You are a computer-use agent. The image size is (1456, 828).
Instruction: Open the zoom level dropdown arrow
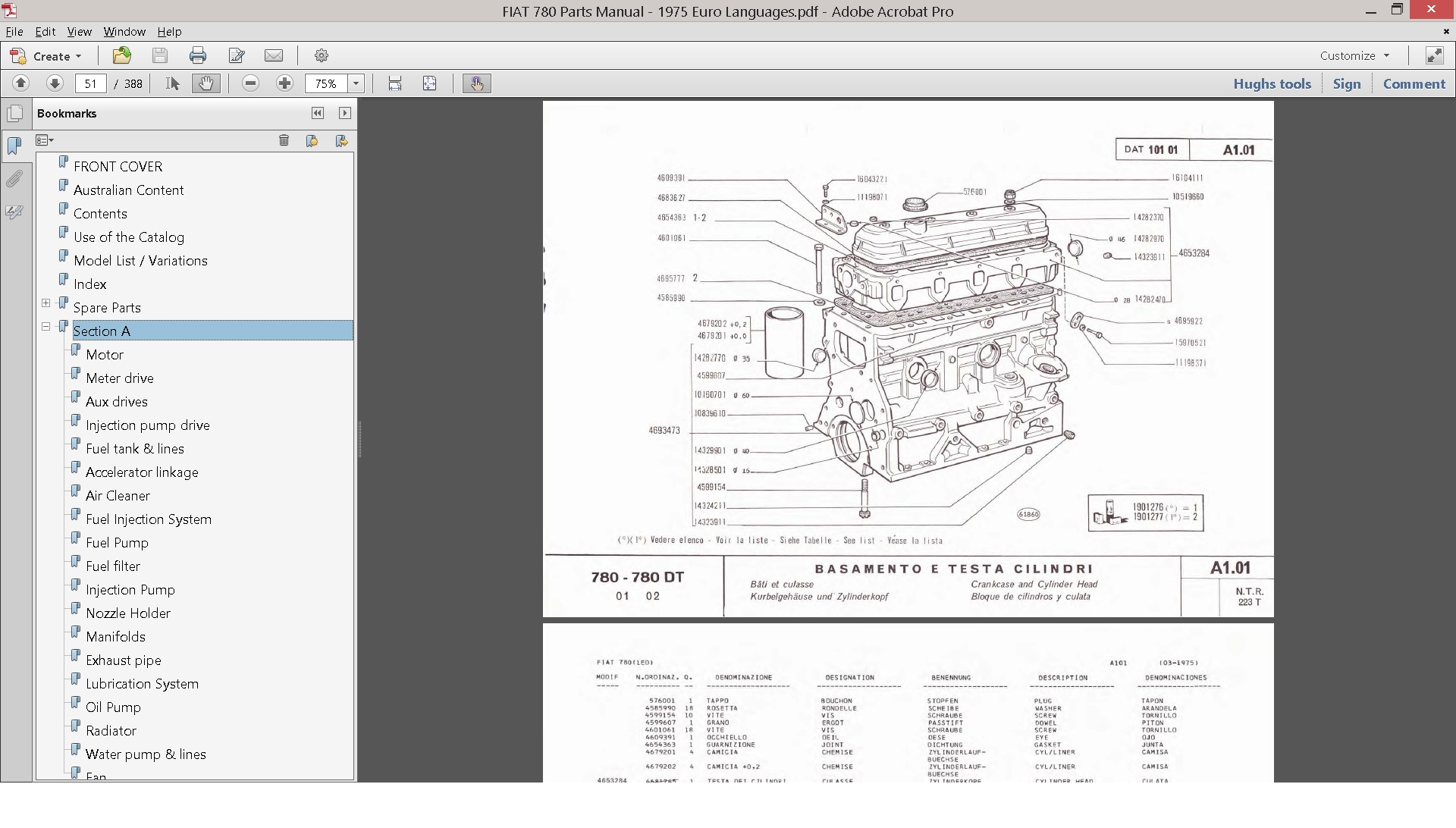356,83
